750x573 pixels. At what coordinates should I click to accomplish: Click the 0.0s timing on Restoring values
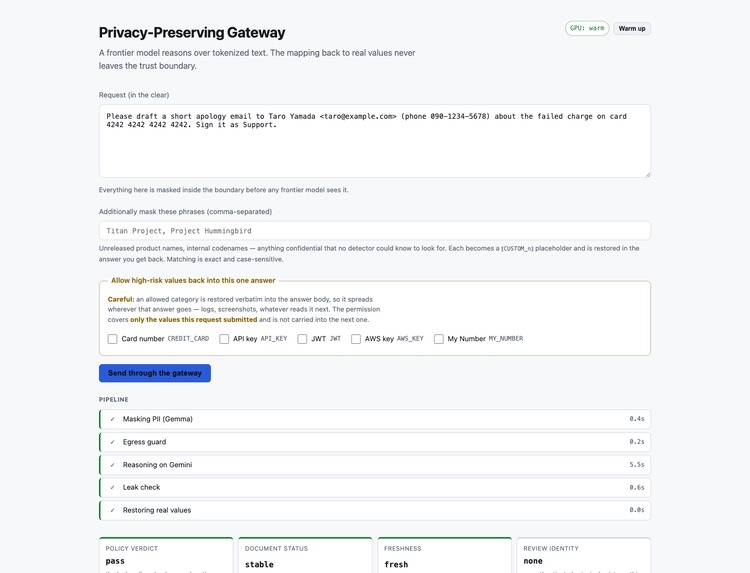(637, 510)
